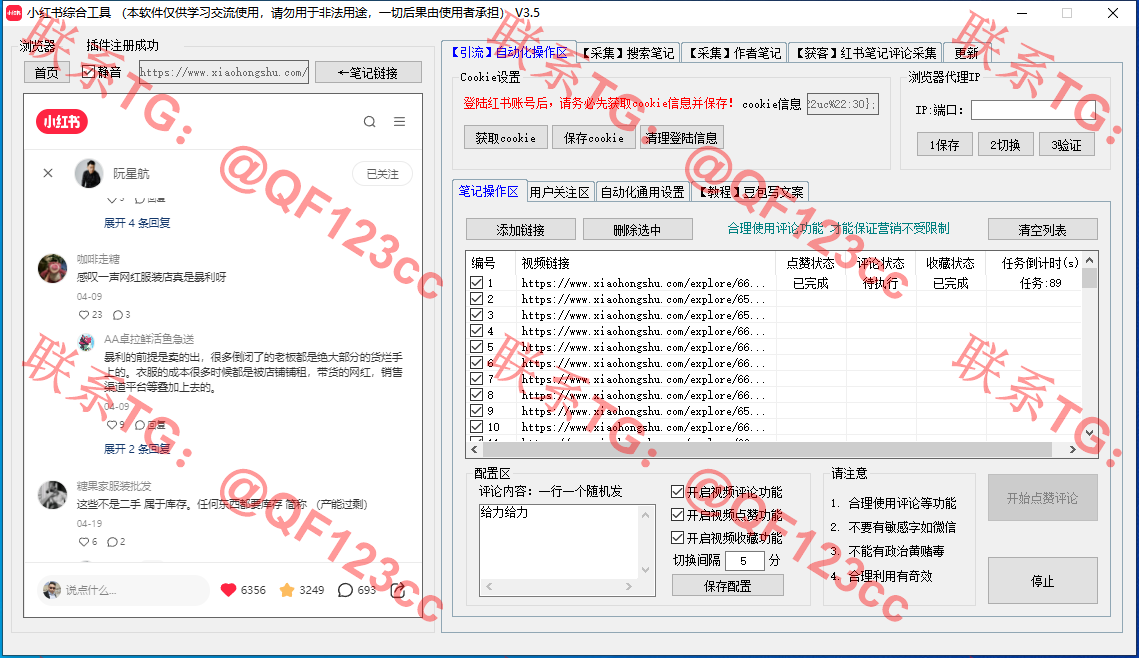Click the share icon in the note's bottom bar
The width and height of the screenshot is (1139, 658).
[398, 590]
